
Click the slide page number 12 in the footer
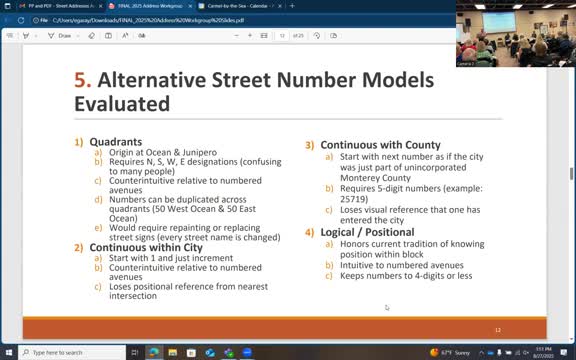pyautogui.click(x=498, y=330)
